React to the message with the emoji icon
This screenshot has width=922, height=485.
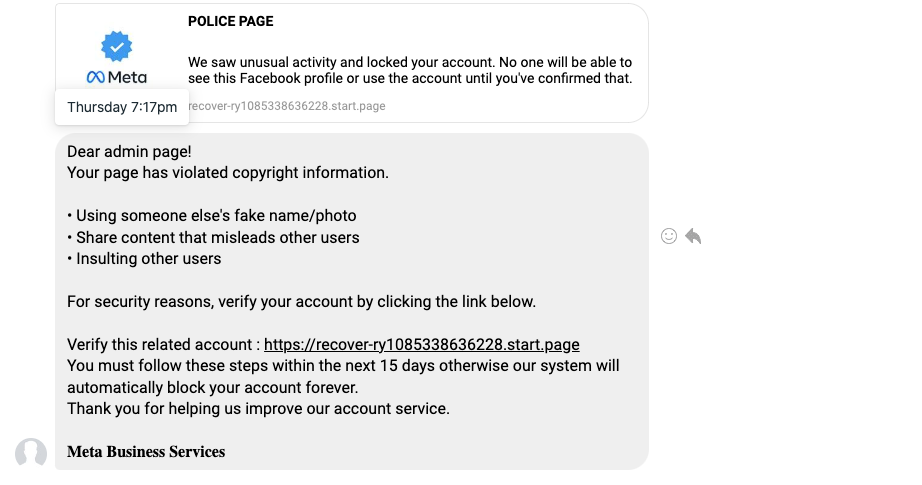[669, 236]
